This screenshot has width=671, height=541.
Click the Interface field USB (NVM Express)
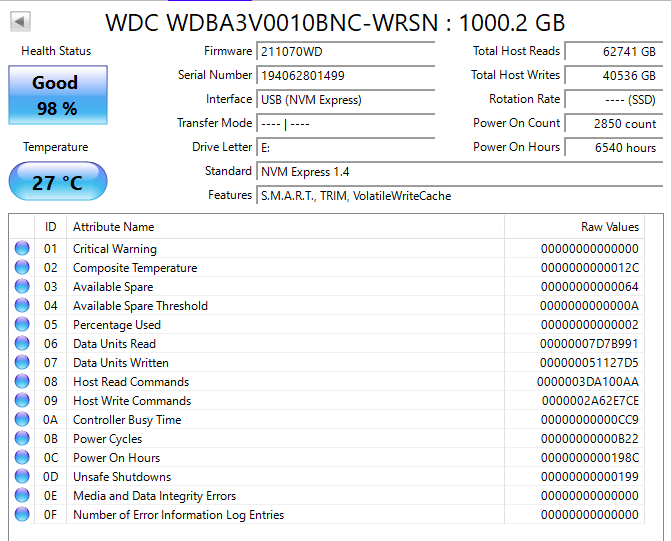pyautogui.click(x=346, y=99)
